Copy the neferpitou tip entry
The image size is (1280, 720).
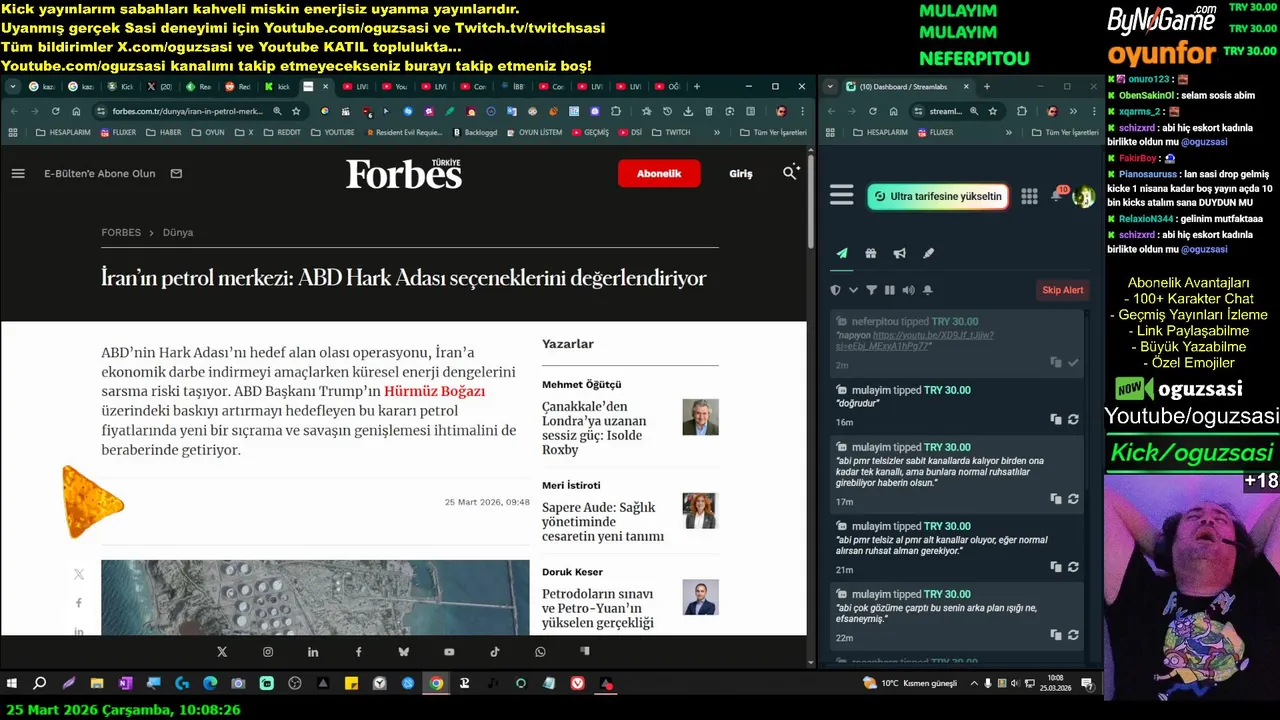(1056, 363)
